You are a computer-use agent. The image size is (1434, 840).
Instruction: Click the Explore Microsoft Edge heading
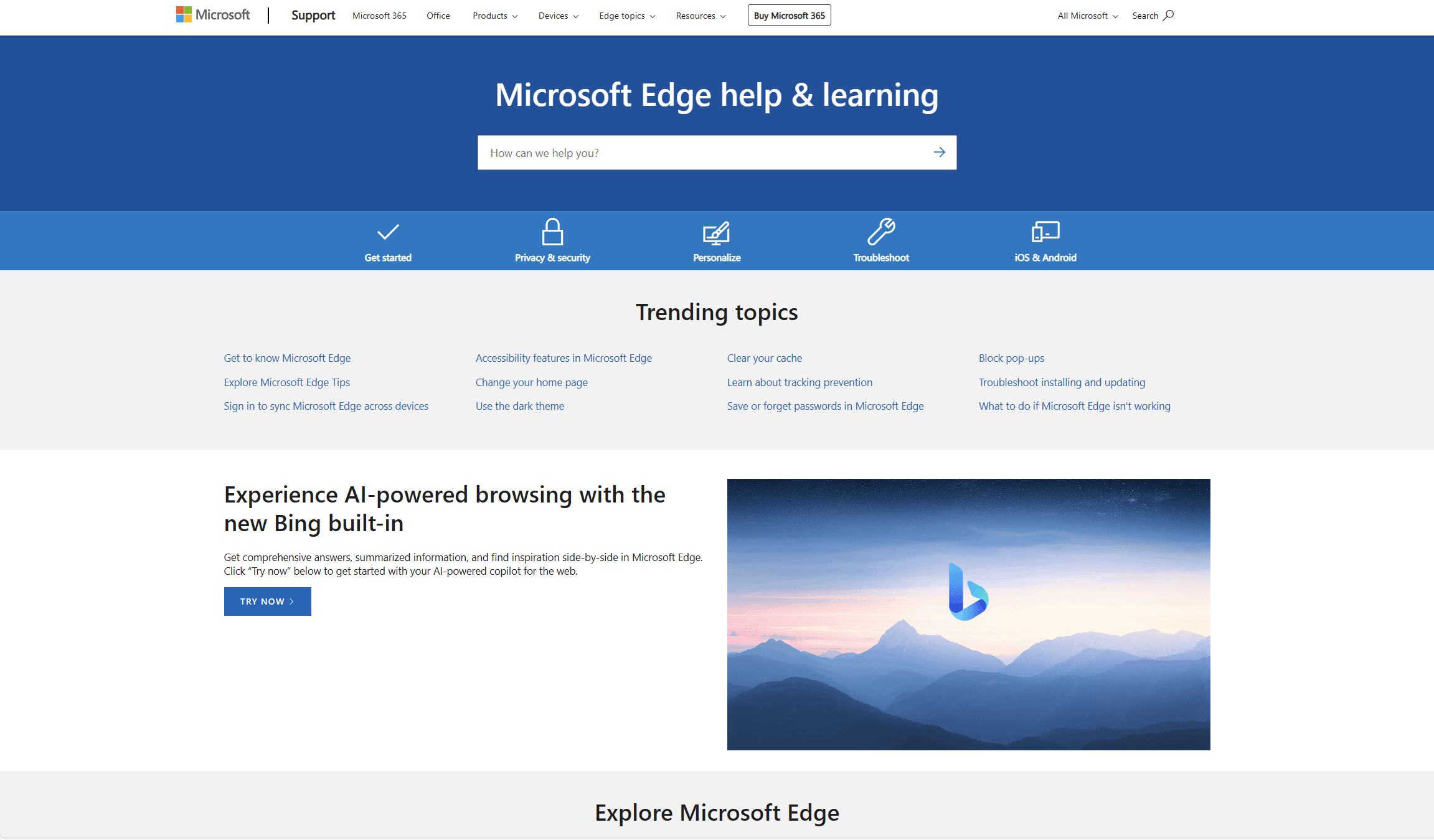click(717, 813)
